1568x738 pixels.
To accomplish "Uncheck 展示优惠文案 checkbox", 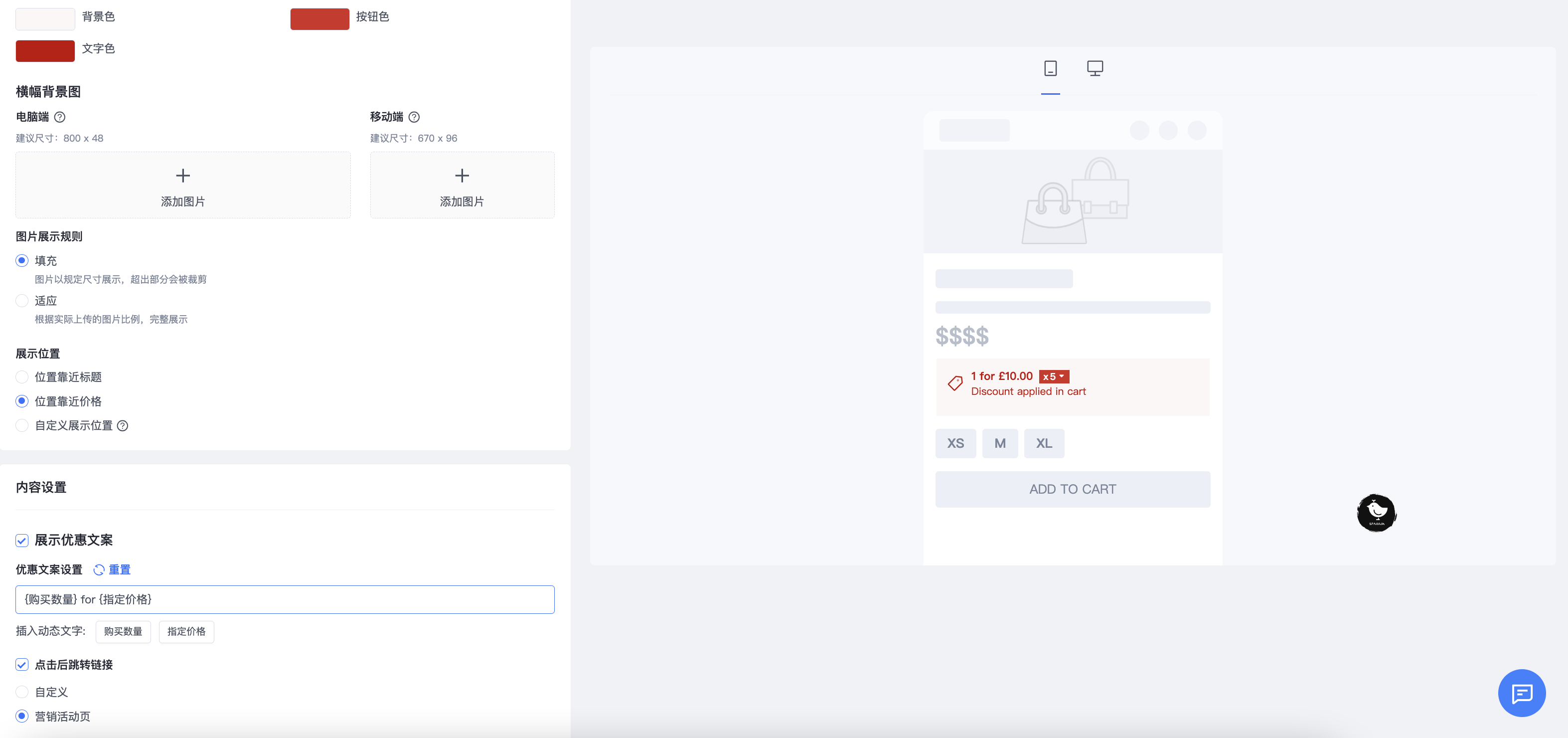I will click(22, 540).
